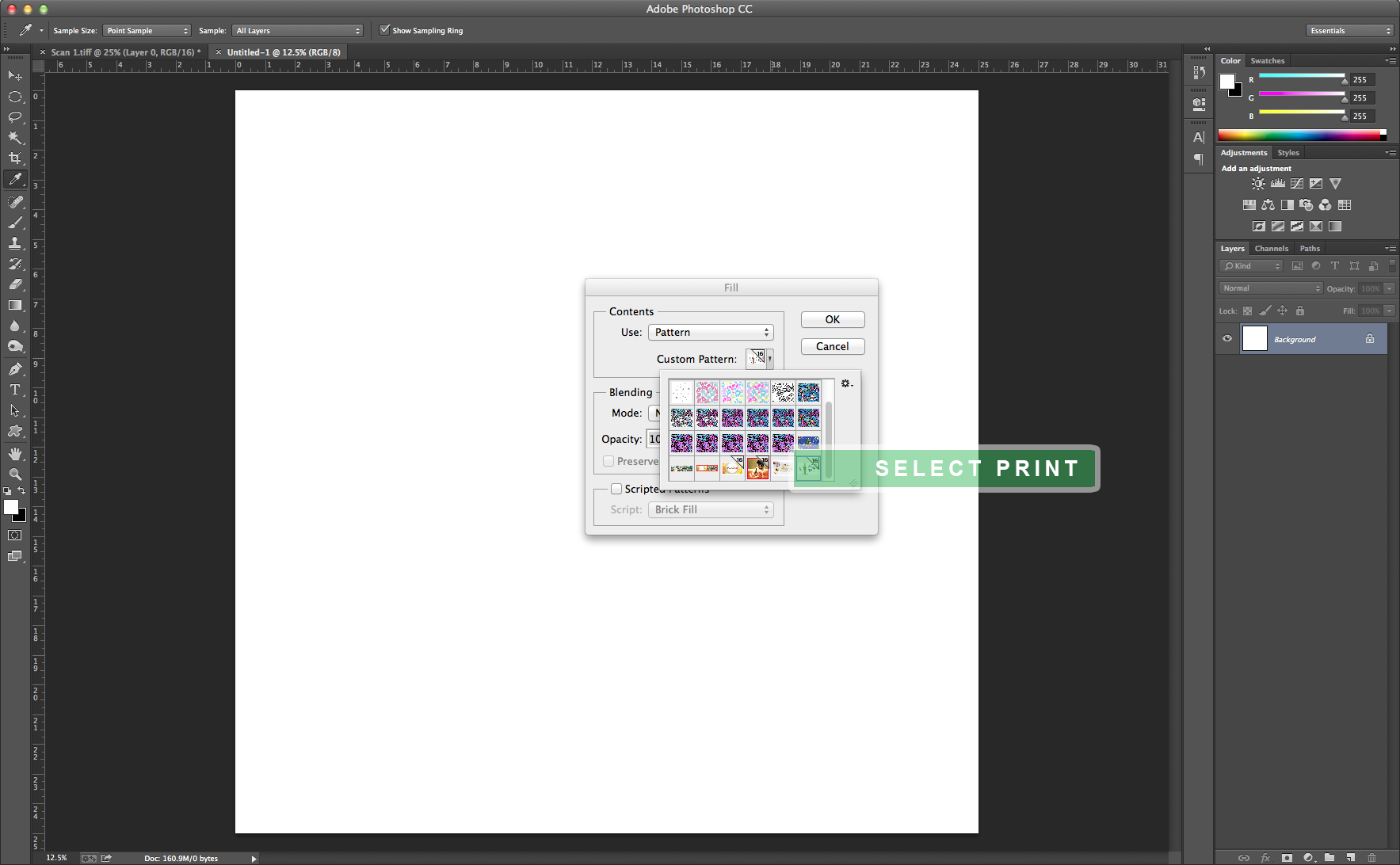1400x865 pixels.
Task: Open the Sample All Layers dropdown
Action: [298, 31]
